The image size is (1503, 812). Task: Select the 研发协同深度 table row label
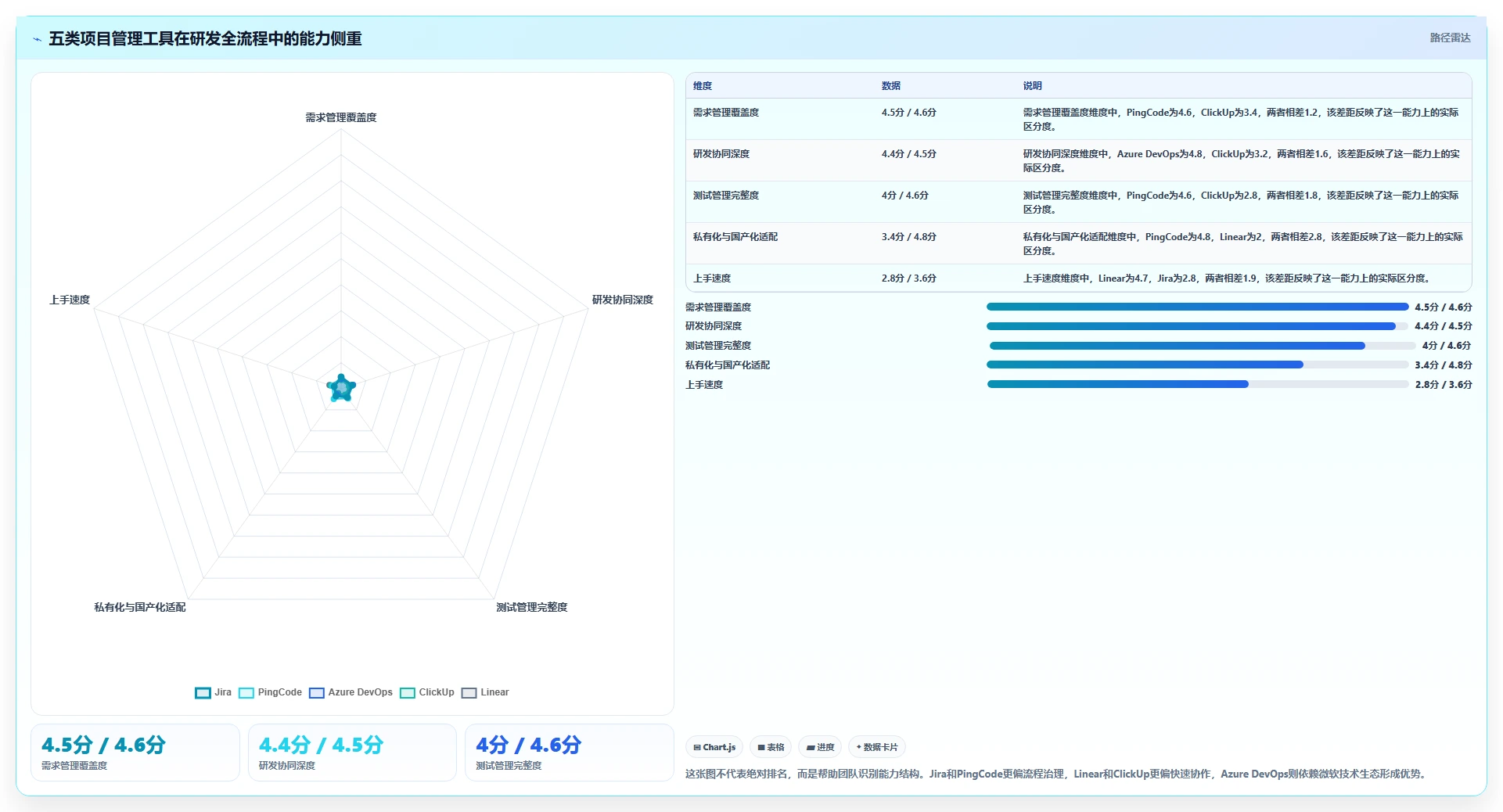click(721, 154)
